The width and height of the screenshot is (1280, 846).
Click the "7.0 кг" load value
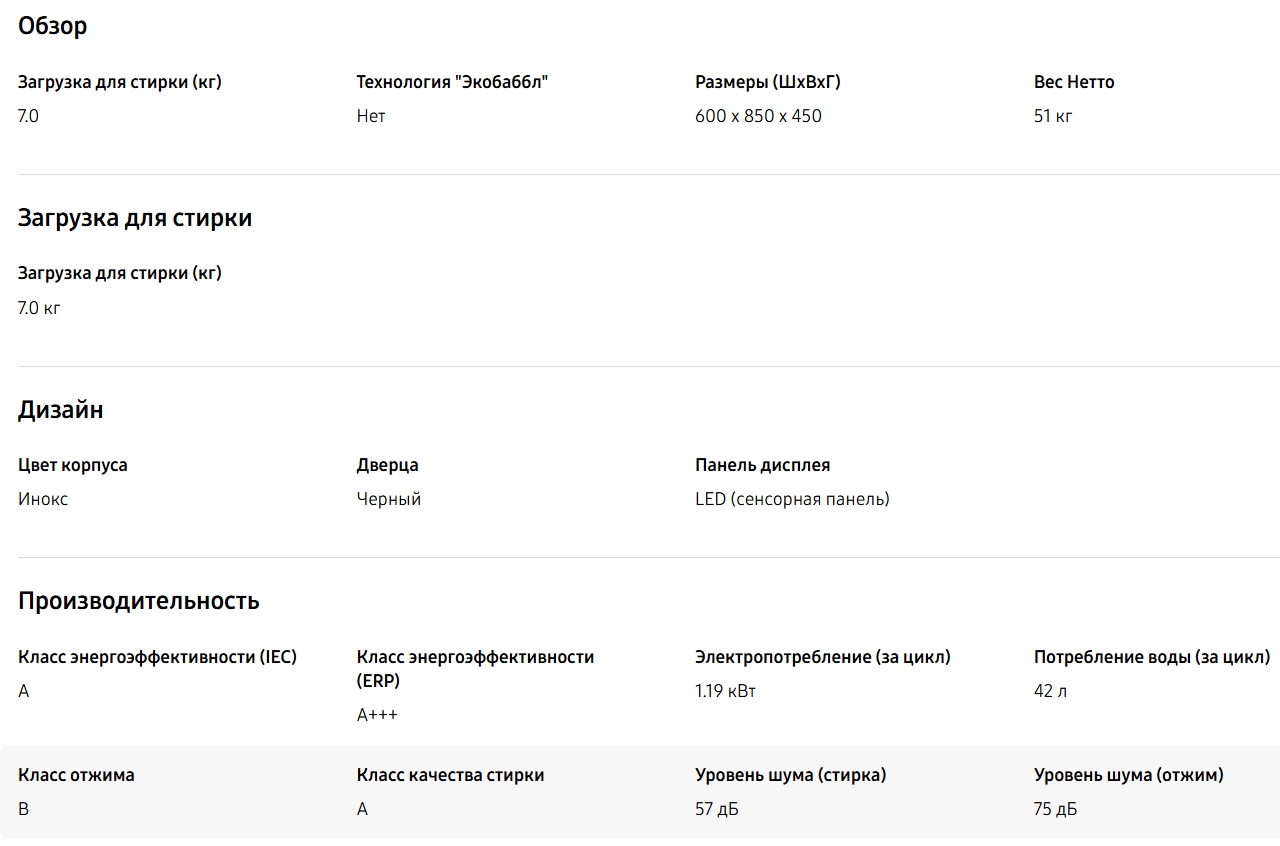click(39, 308)
